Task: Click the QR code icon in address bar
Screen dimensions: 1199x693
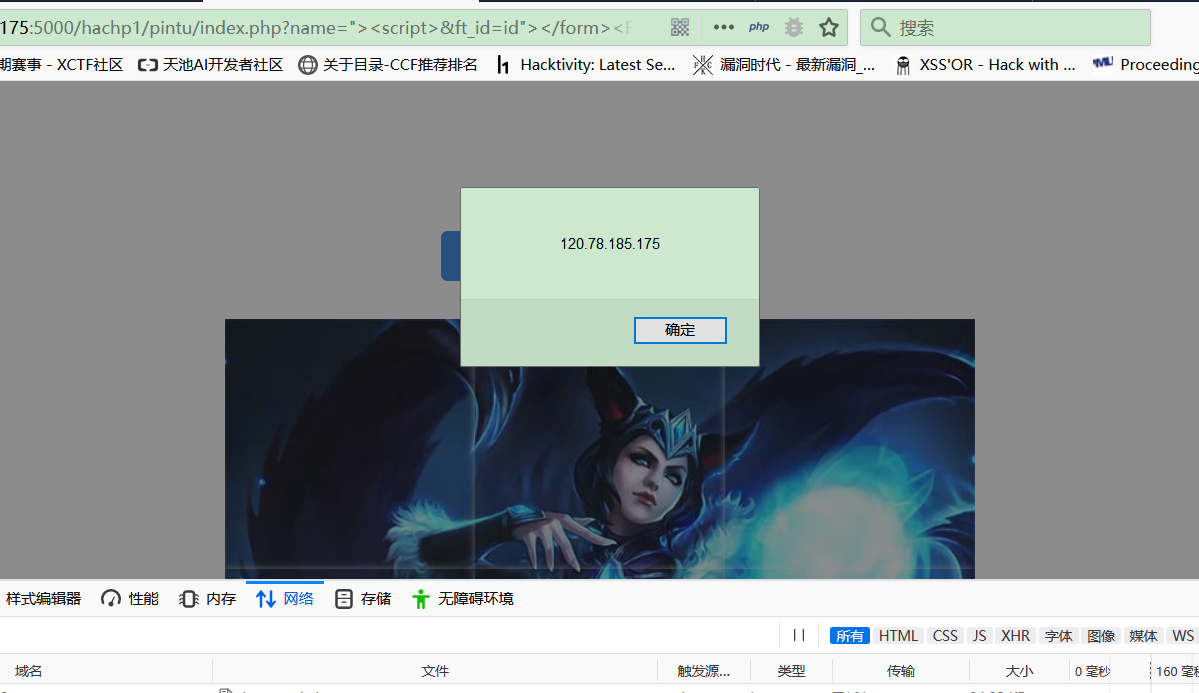Action: [x=680, y=28]
